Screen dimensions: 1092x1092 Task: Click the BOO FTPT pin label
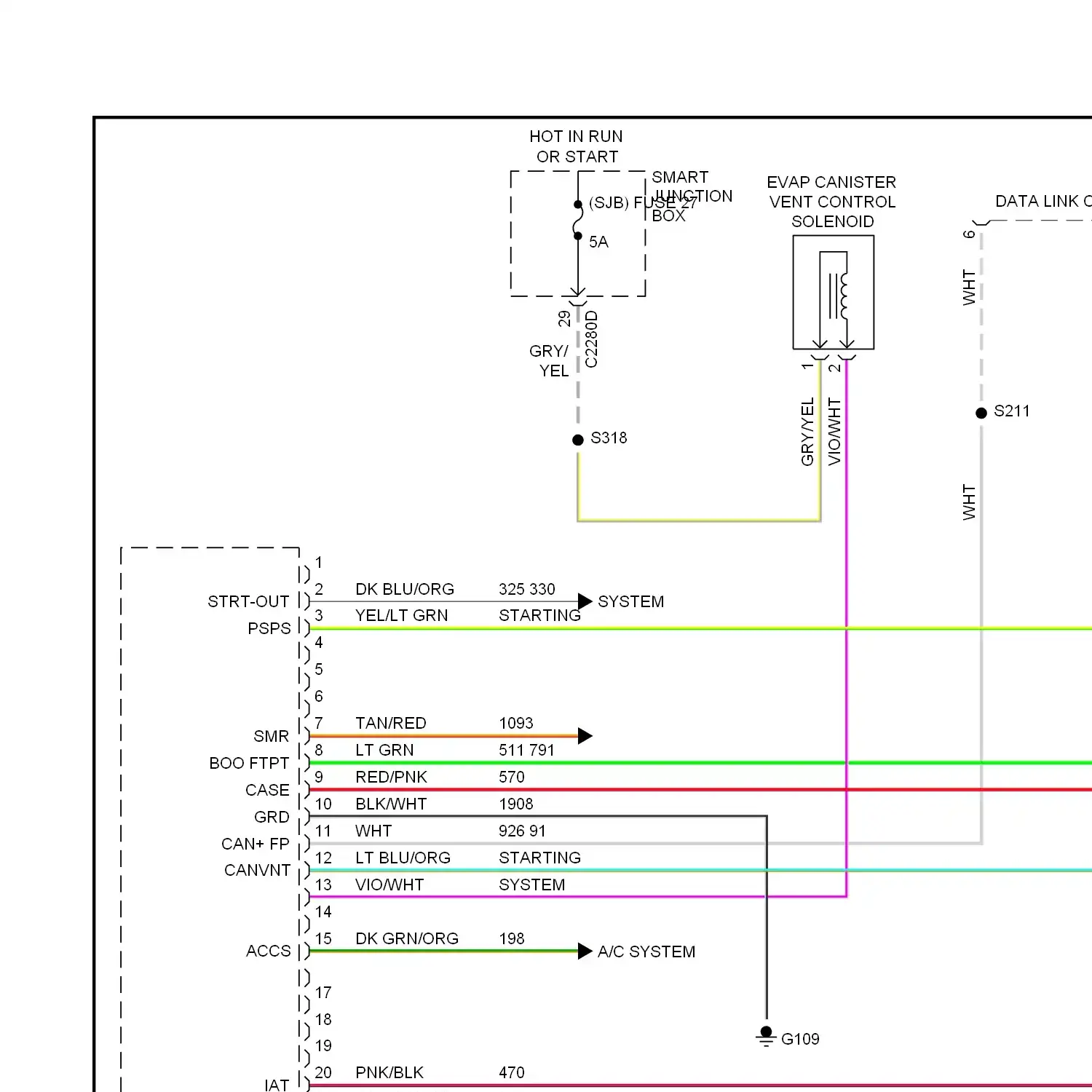(x=249, y=763)
